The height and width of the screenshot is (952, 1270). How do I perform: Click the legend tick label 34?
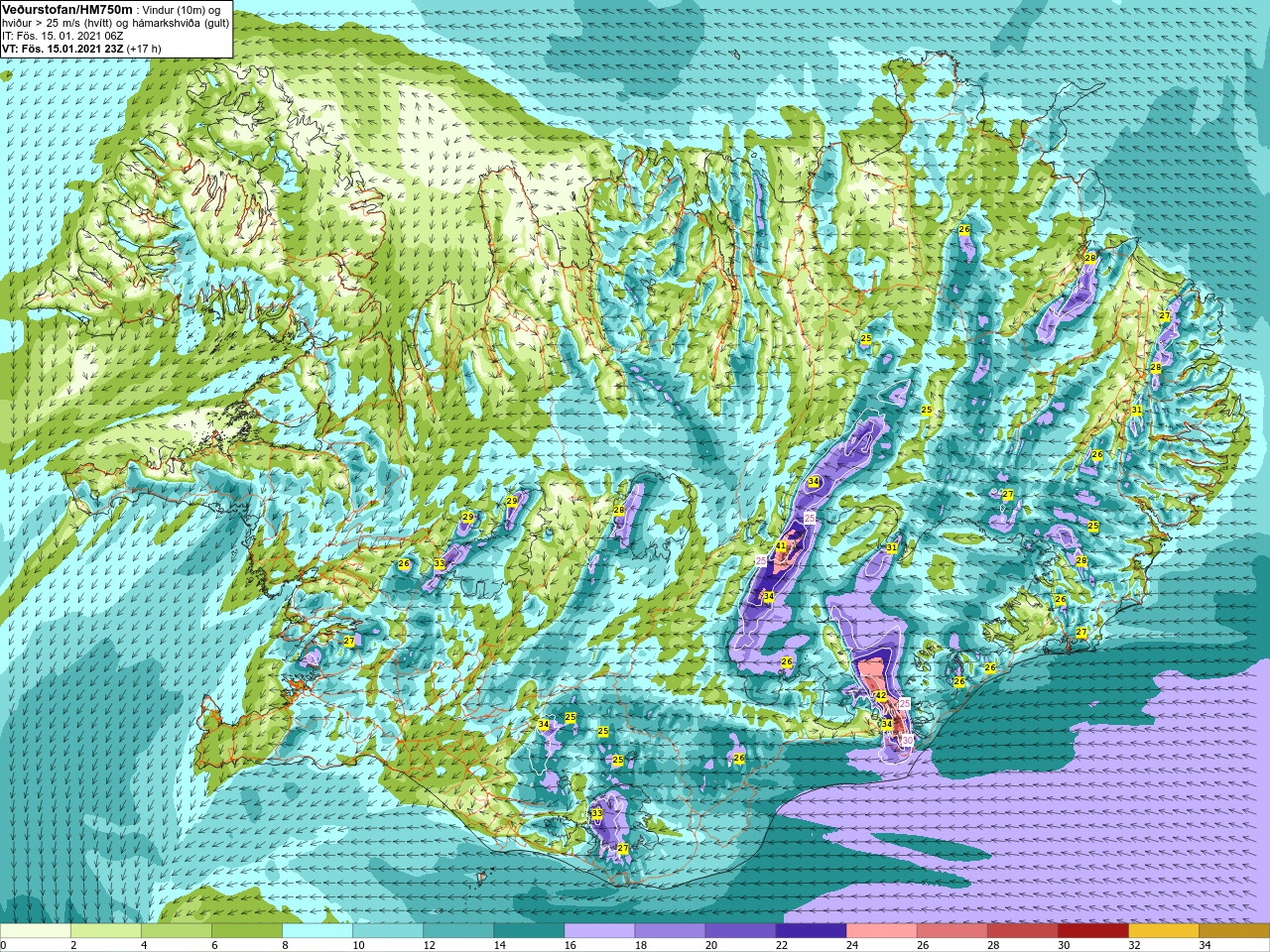click(x=1205, y=945)
